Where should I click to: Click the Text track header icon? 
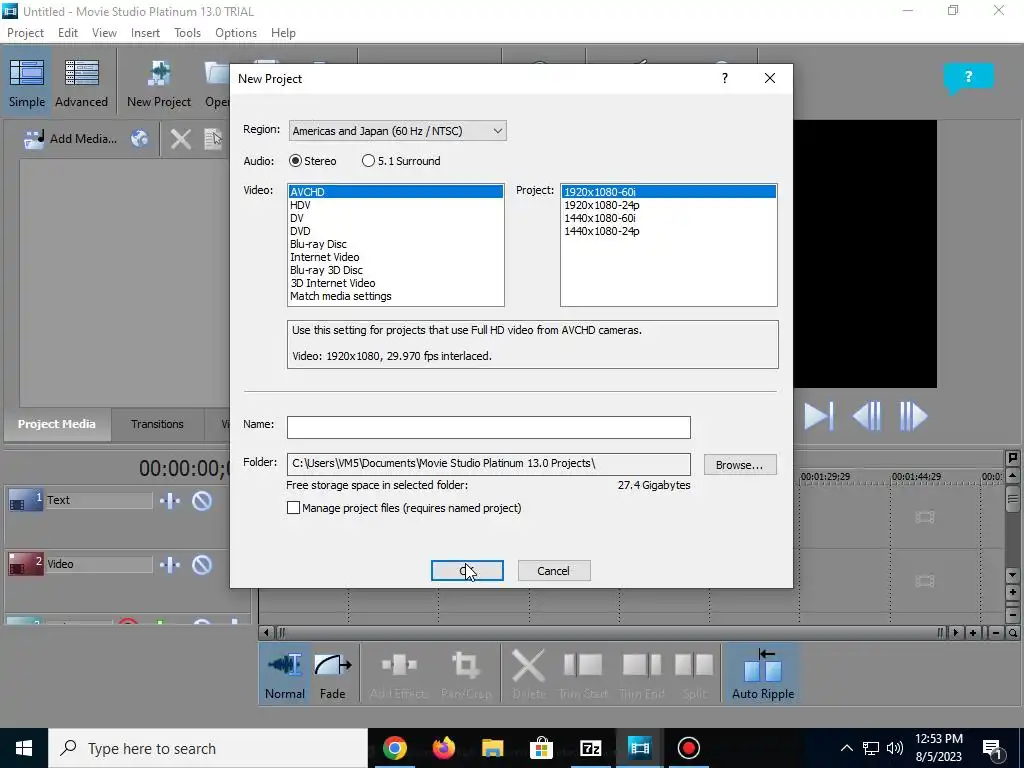tap(25, 501)
